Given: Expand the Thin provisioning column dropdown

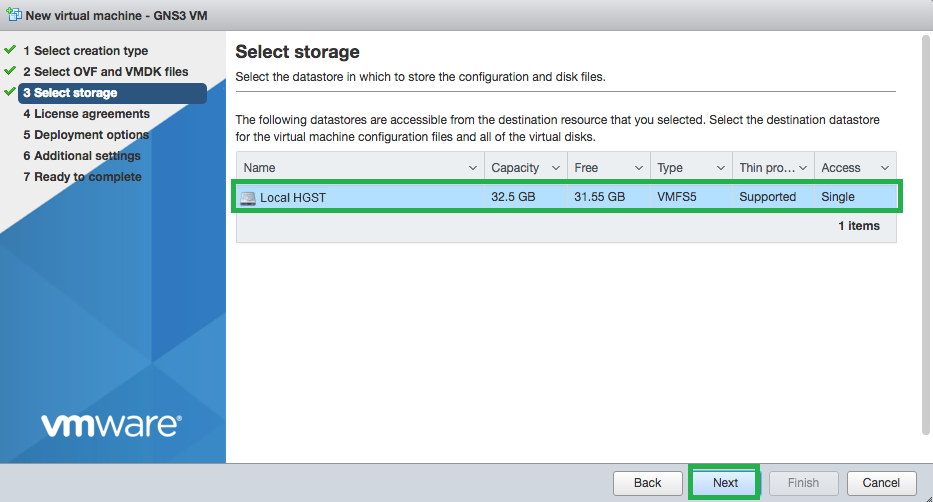Looking at the screenshot, I should click(802, 168).
